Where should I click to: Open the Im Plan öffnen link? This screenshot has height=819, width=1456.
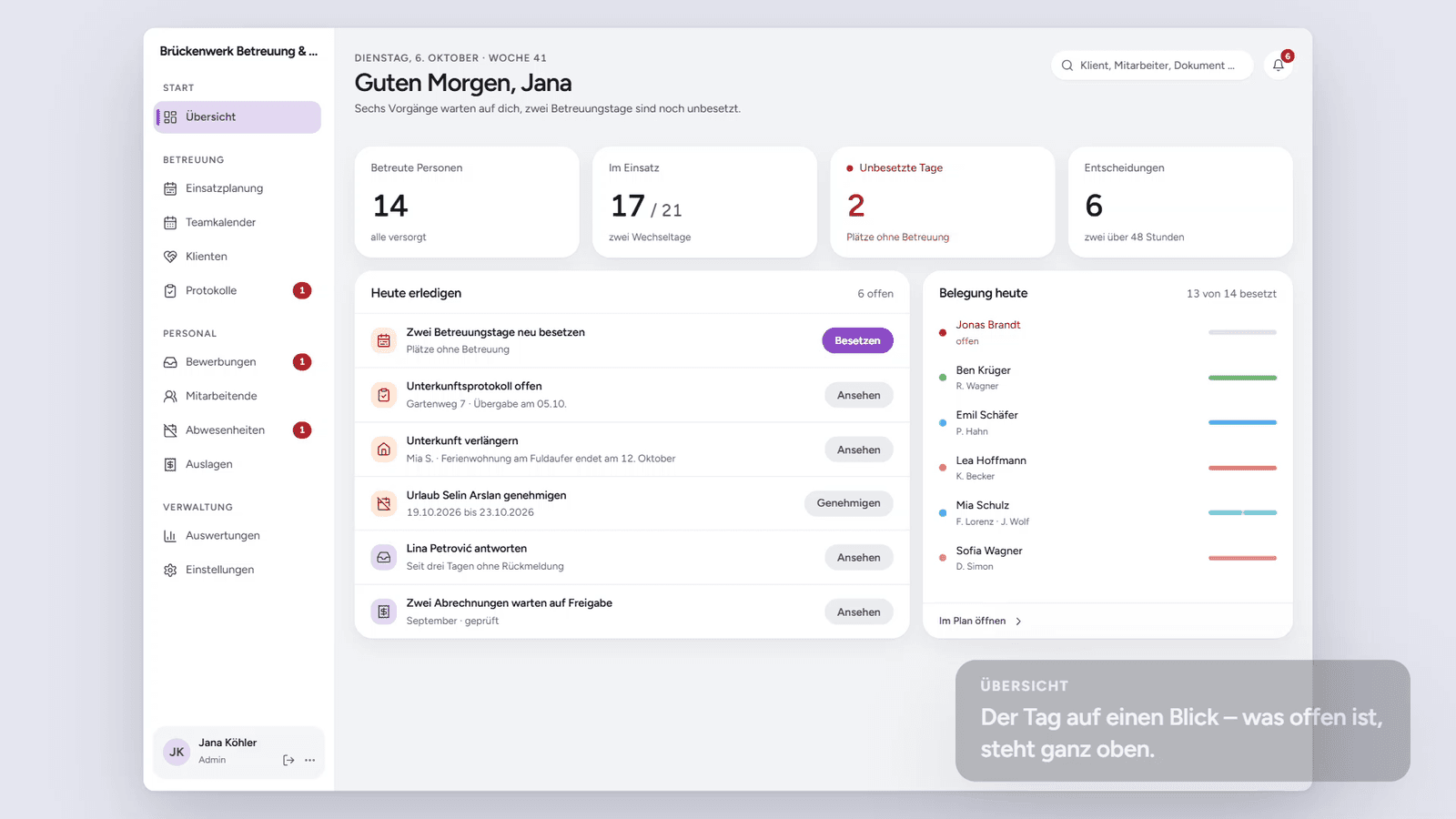980,621
